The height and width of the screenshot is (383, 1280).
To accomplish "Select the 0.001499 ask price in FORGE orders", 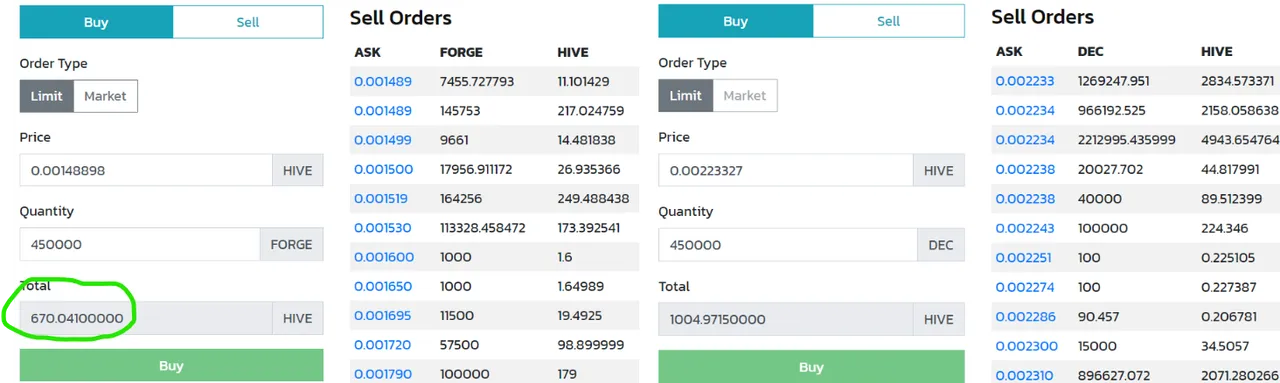I will point(383,140).
